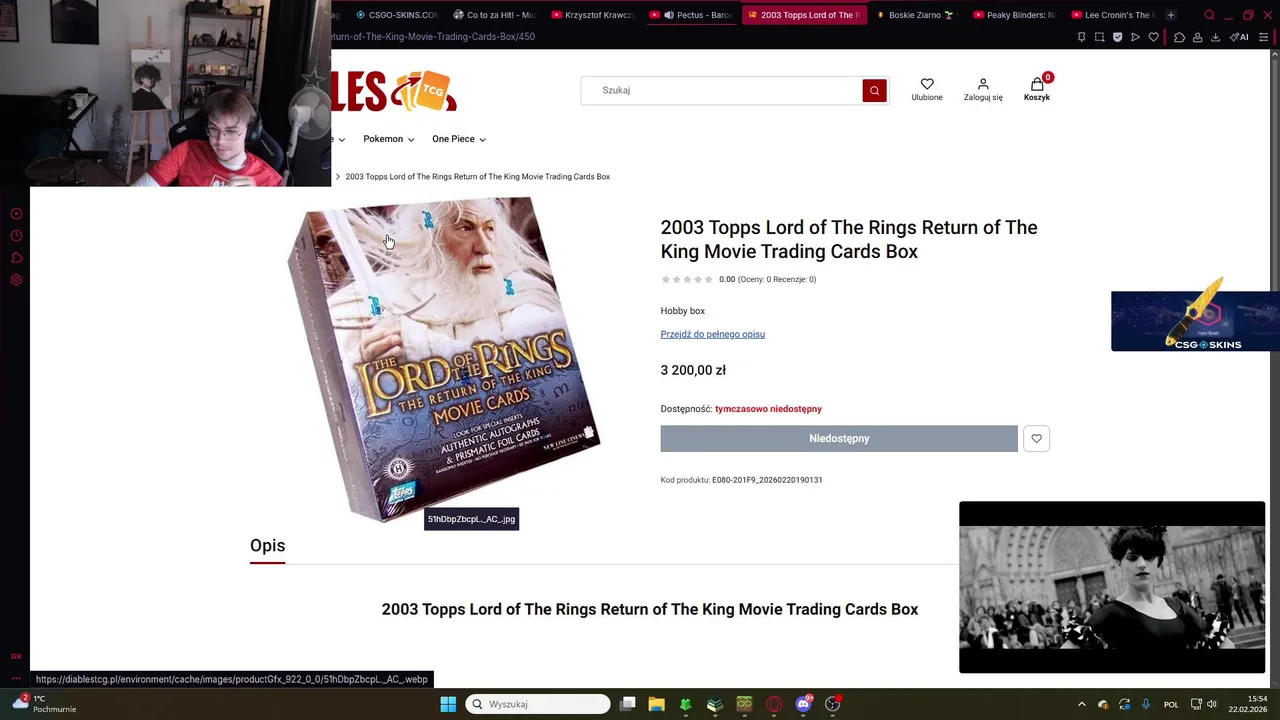Open Opera GX from taskbar
This screenshot has height=720, width=1280.
point(774,704)
